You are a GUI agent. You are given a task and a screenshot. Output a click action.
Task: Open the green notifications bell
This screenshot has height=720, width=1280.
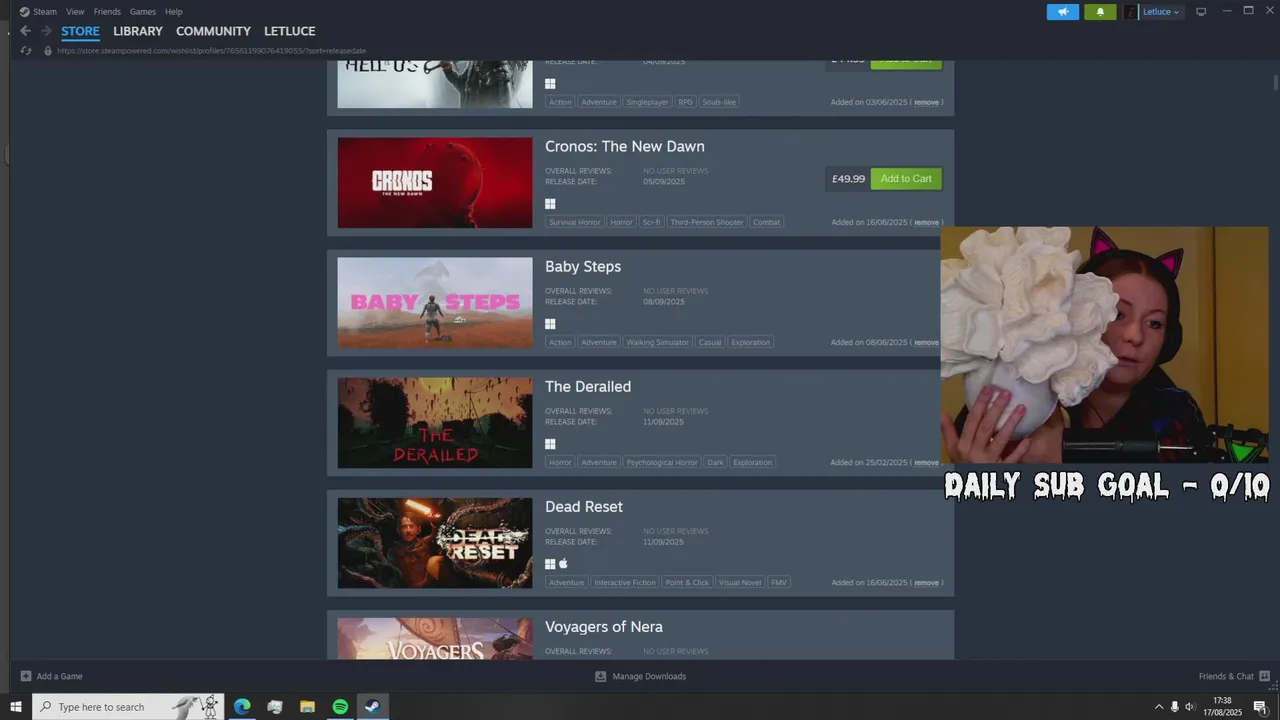coord(1100,12)
